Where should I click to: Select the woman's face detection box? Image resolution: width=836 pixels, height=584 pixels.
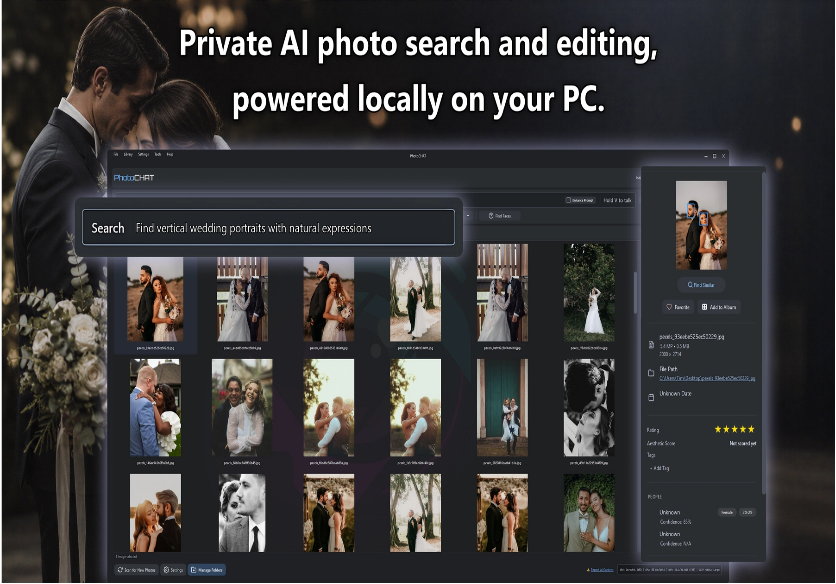pyautogui.click(x=704, y=219)
